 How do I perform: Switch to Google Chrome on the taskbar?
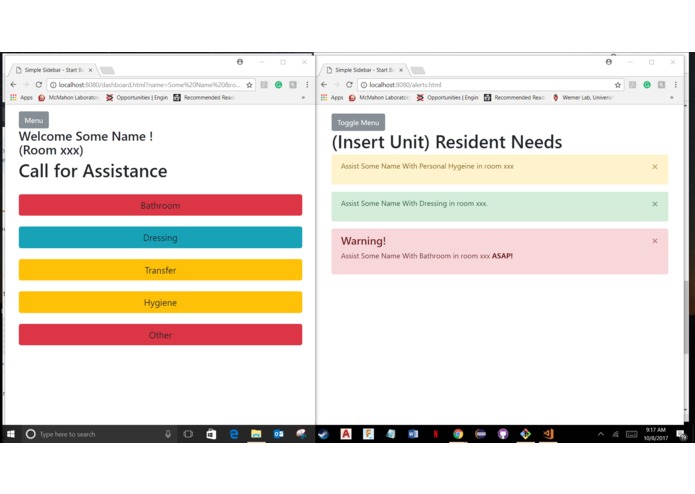(x=458, y=434)
